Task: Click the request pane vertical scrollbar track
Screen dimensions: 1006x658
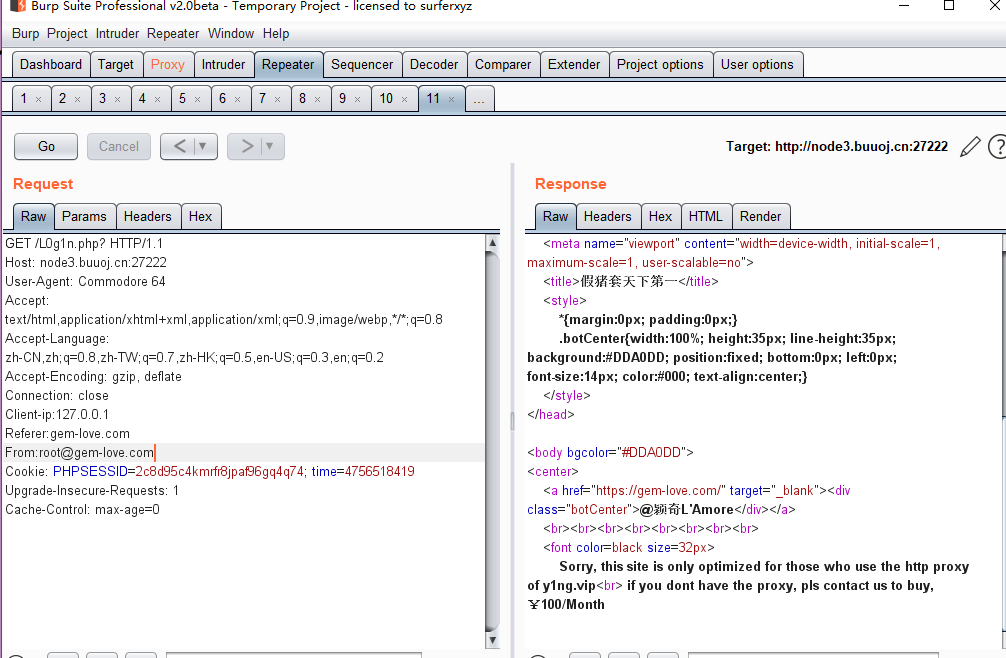Action: pos(492,440)
